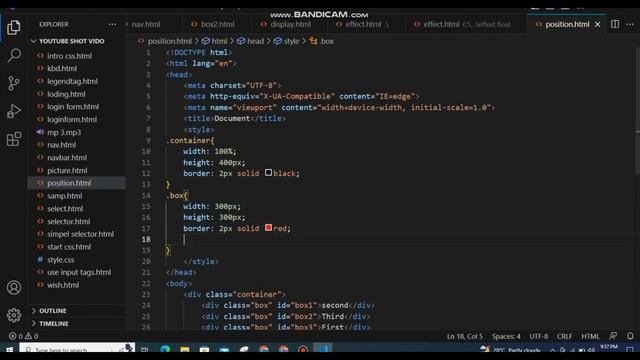This screenshot has width=640, height=360.
Task: Split the editor to the right
Action: [x=615, y=24]
